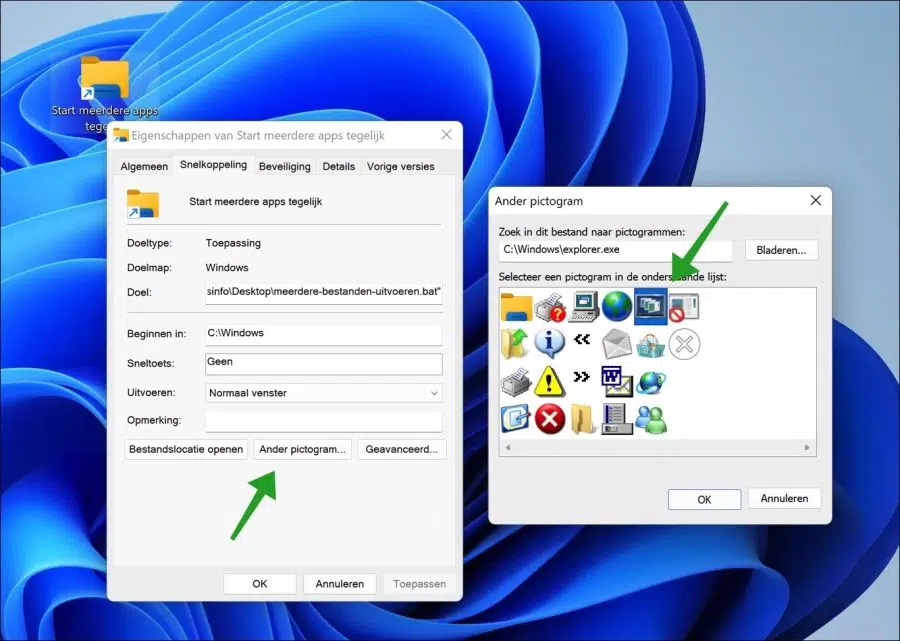The image size is (900, 641).
Task: Select the double left chevron pictogram
Action: point(582,339)
